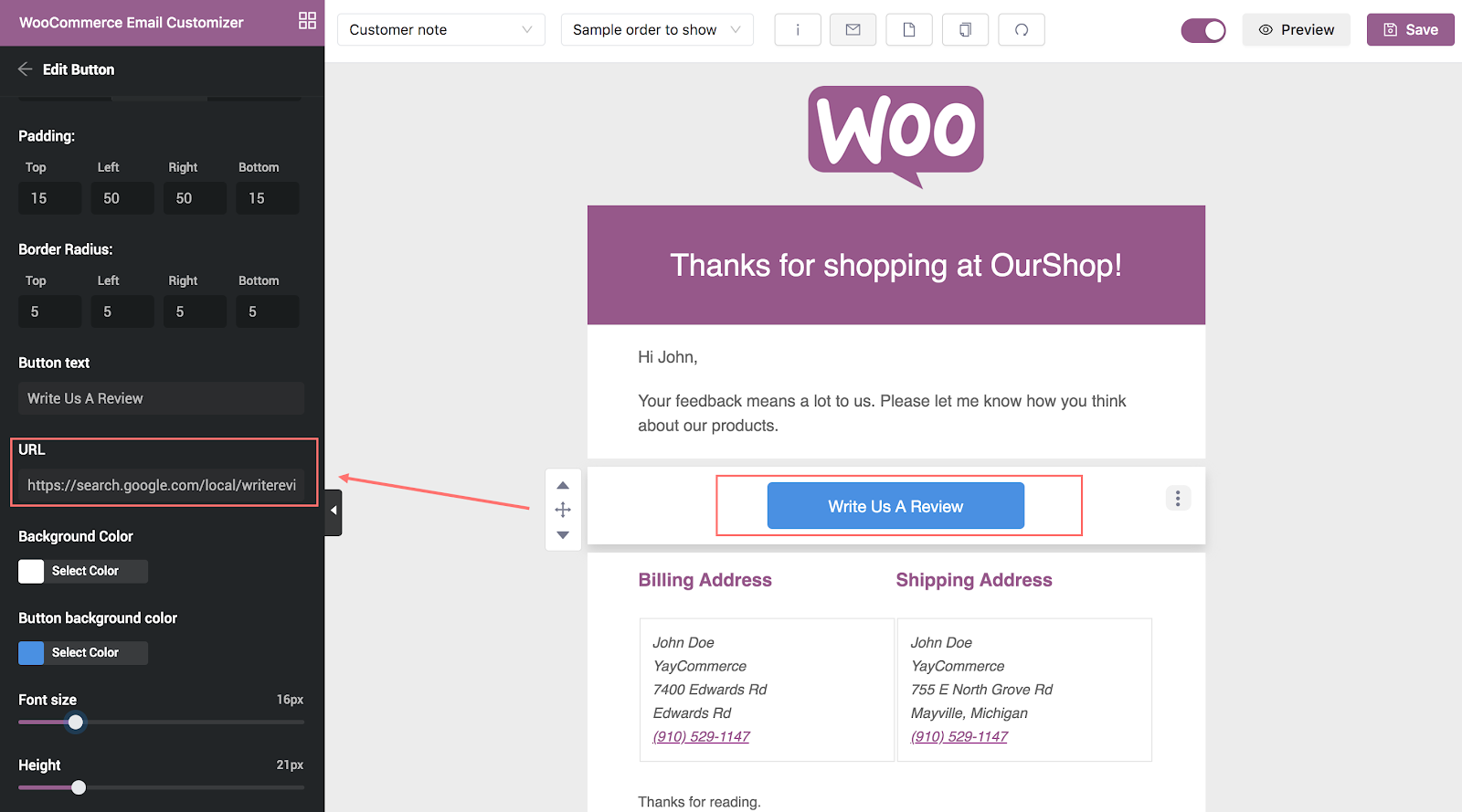Open the three-dot options for button block

click(1178, 498)
